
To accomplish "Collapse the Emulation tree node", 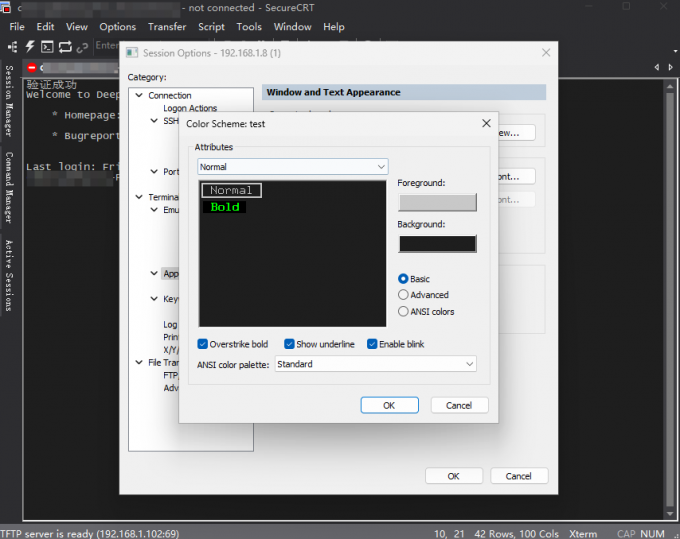I will click(154, 210).
